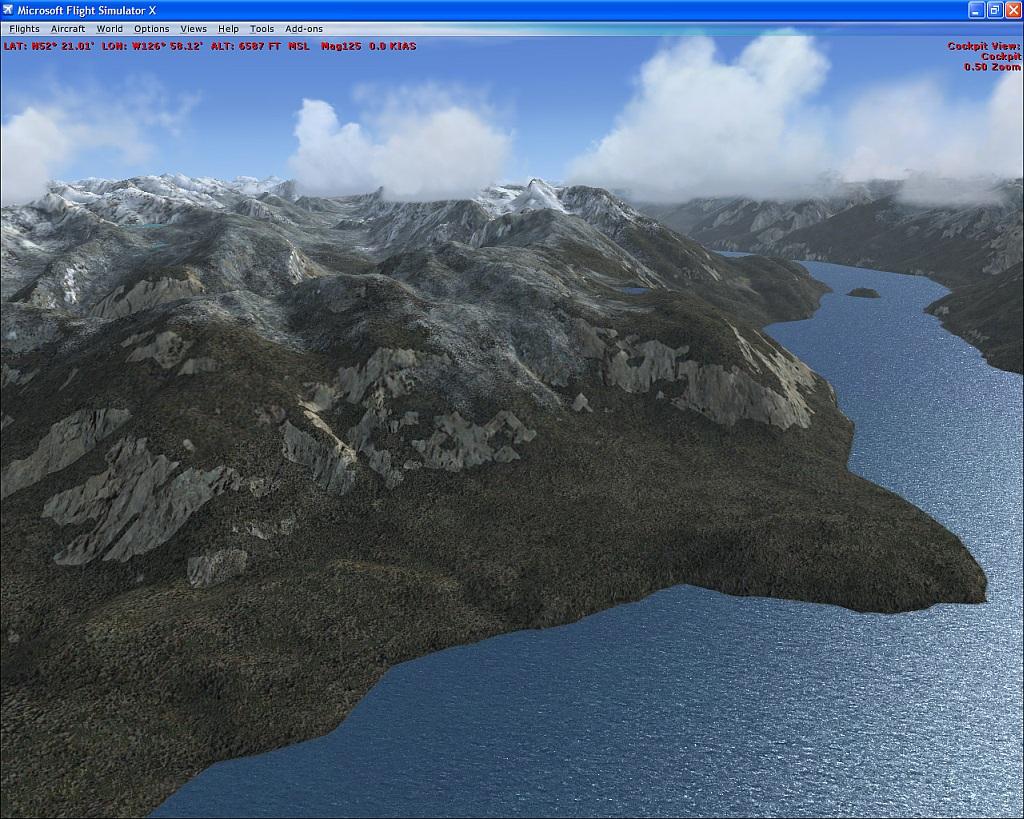This screenshot has width=1024, height=819.
Task: Open the Flights menu
Action: 24,29
